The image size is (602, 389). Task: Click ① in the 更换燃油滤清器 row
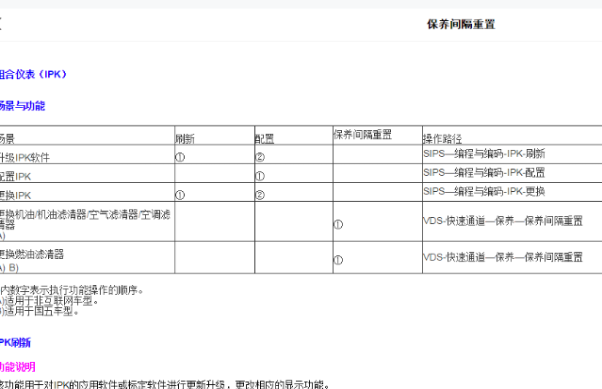pyautogui.click(x=338, y=260)
